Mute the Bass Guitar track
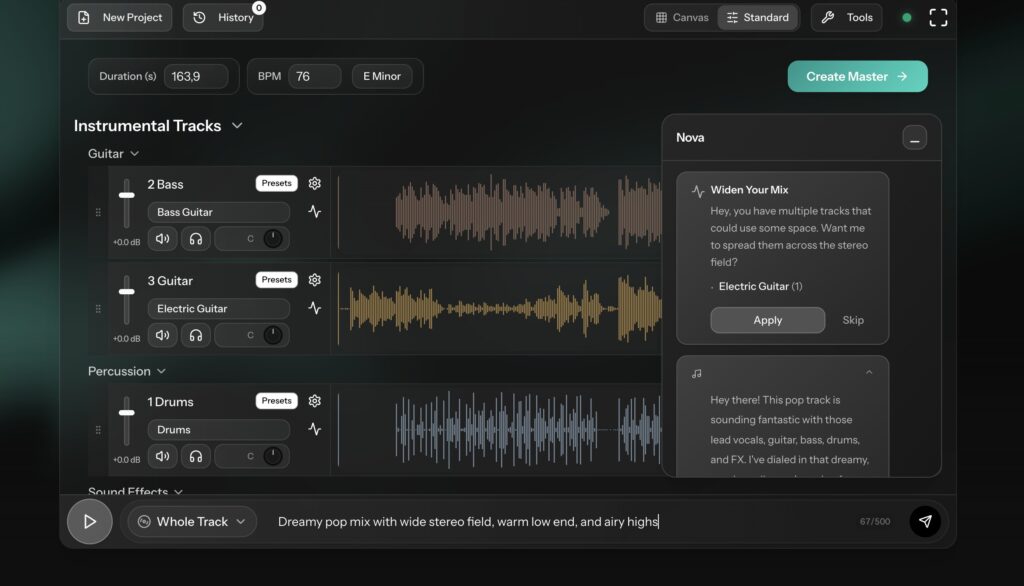The height and width of the screenshot is (586, 1024). point(162,238)
